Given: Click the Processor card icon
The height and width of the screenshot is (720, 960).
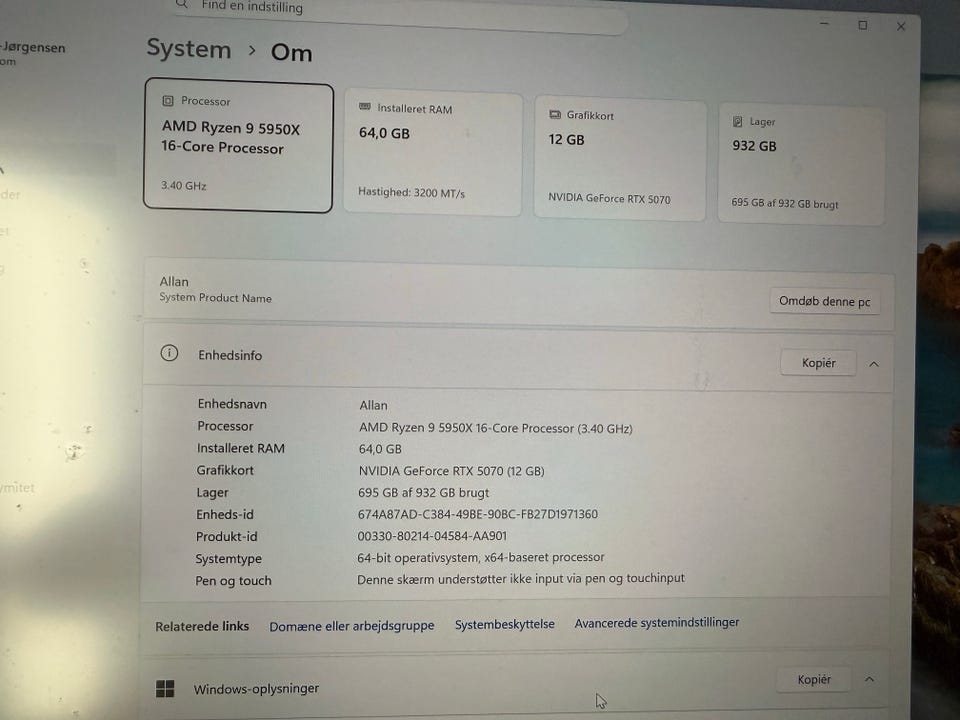Looking at the screenshot, I should [x=168, y=101].
